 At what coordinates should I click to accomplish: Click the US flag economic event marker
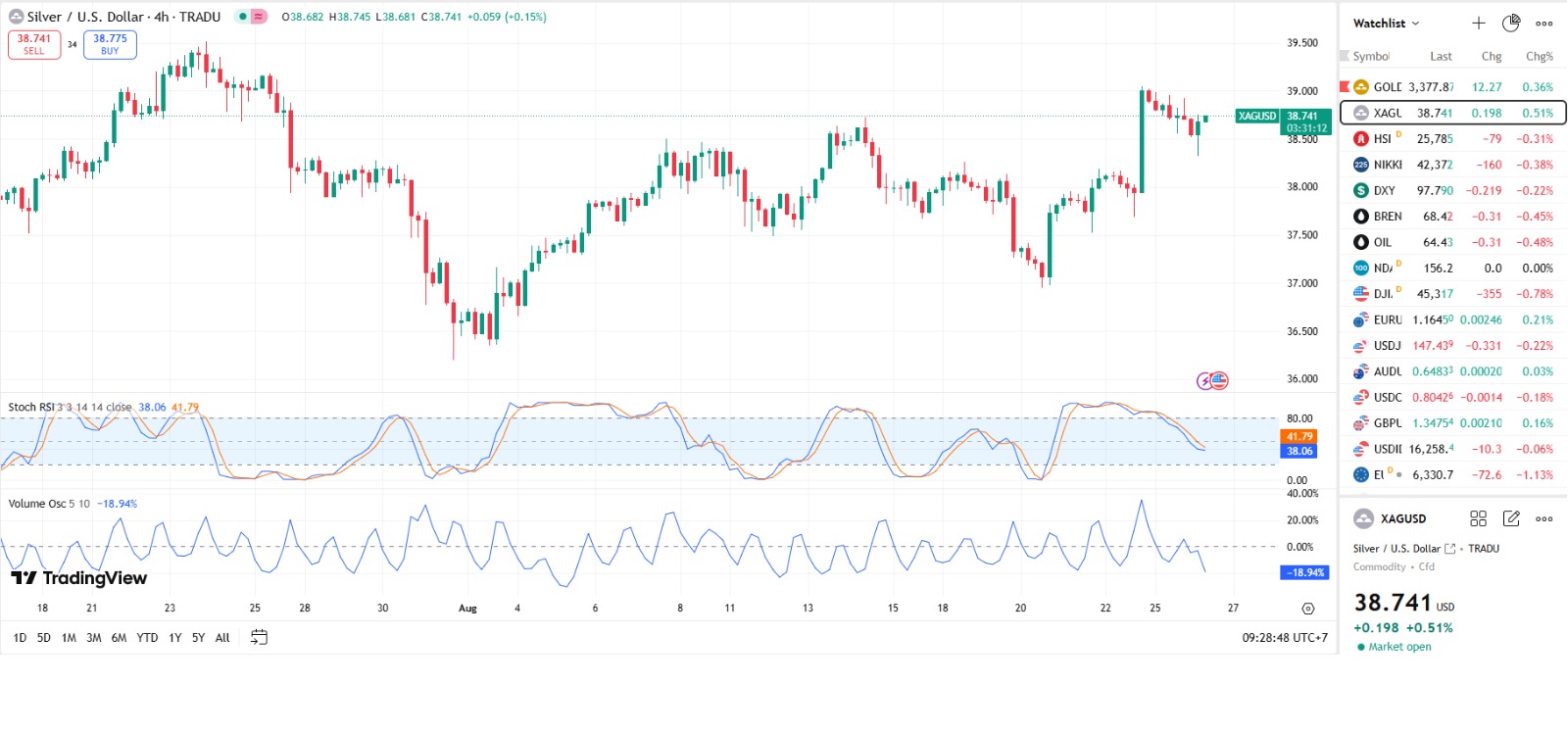click(1219, 380)
